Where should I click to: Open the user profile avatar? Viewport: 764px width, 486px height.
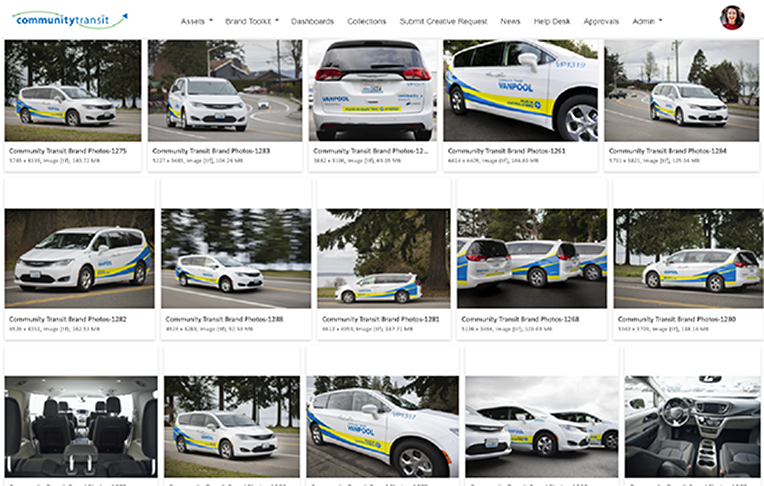732,18
